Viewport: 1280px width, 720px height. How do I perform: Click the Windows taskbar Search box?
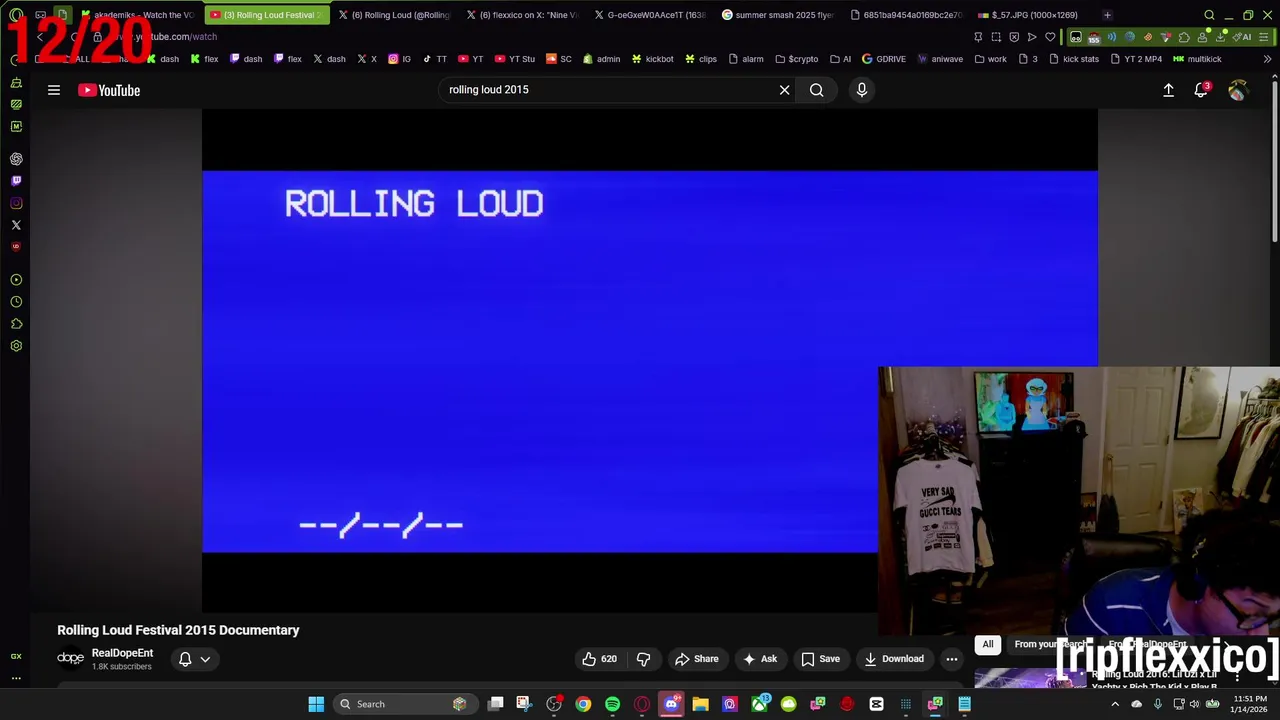404,704
